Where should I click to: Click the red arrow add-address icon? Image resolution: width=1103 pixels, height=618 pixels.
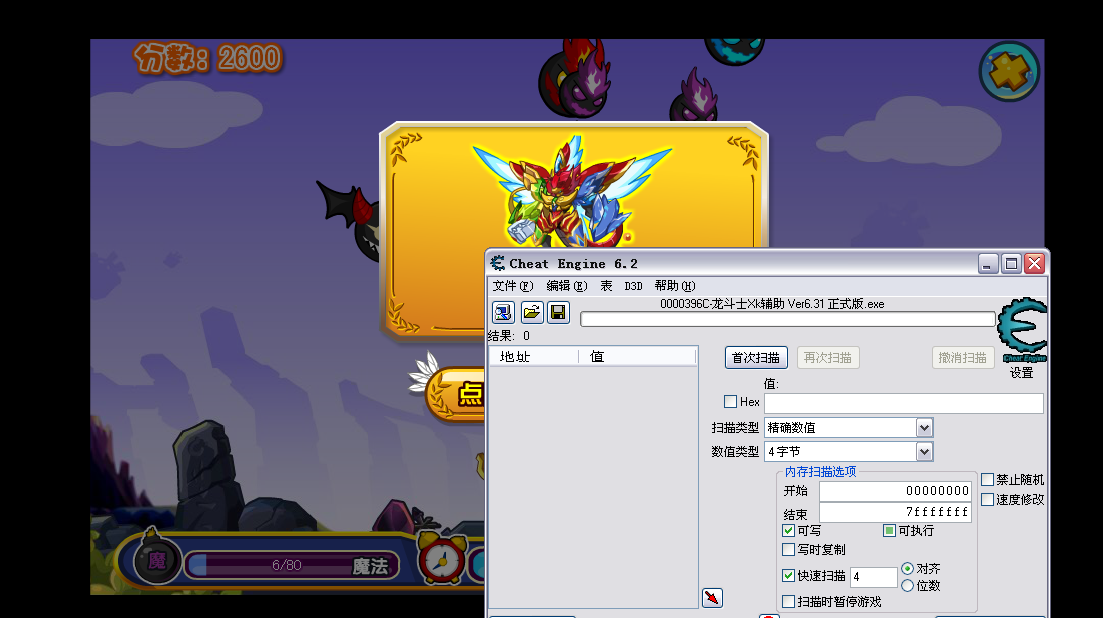click(x=713, y=598)
